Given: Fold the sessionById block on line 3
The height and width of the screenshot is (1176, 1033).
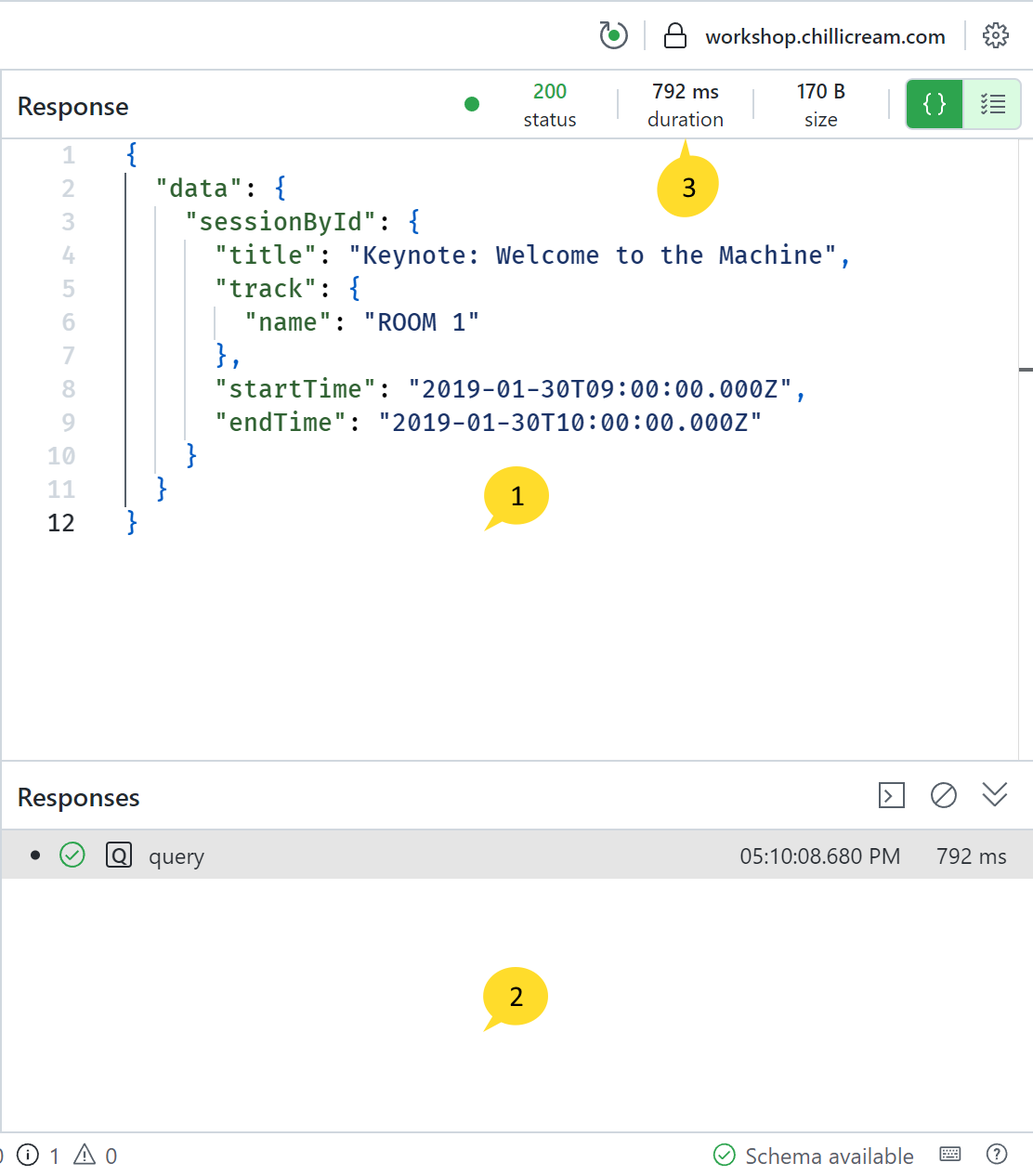Looking at the screenshot, I should (100, 222).
